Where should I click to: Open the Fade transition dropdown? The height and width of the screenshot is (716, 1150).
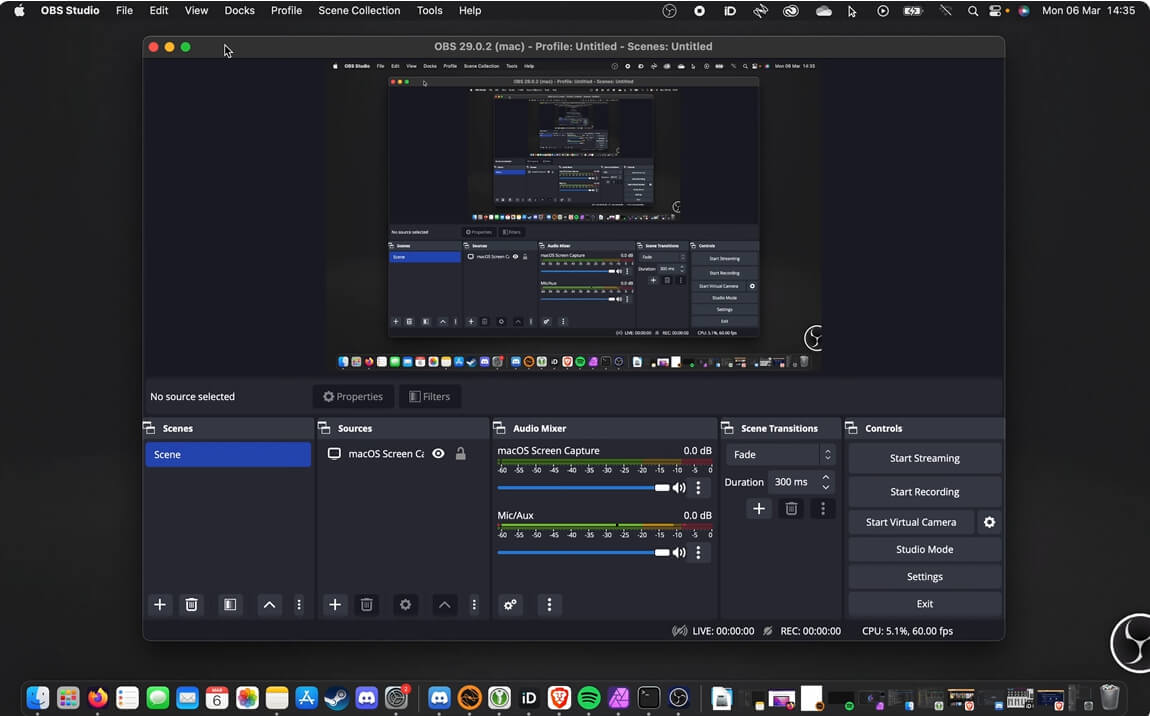pyautogui.click(x=780, y=455)
